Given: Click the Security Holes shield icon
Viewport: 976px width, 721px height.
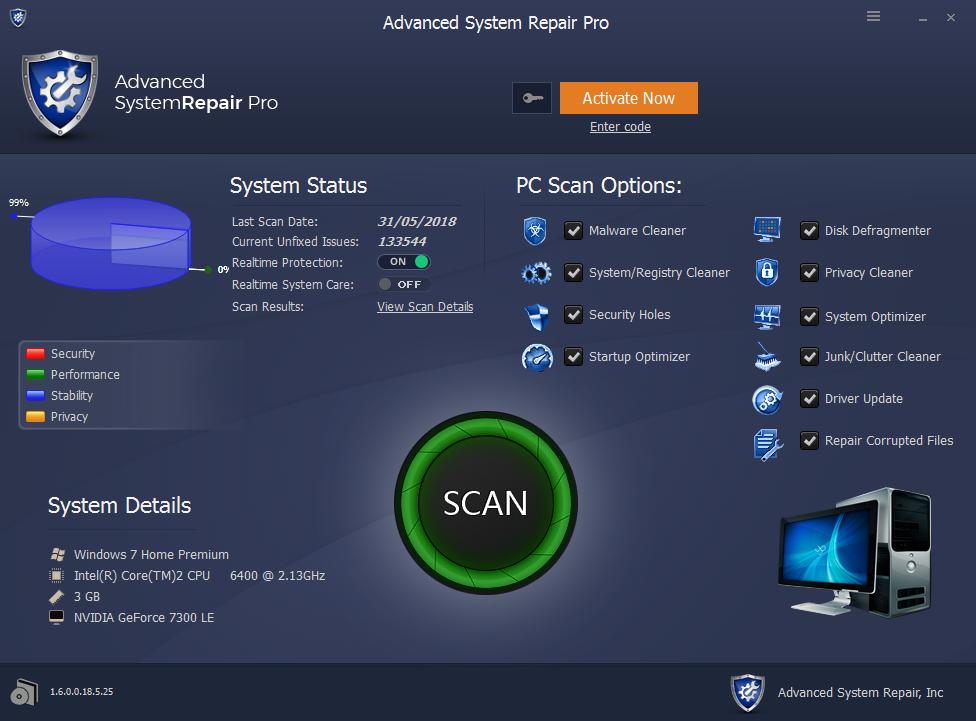Looking at the screenshot, I should (536, 316).
